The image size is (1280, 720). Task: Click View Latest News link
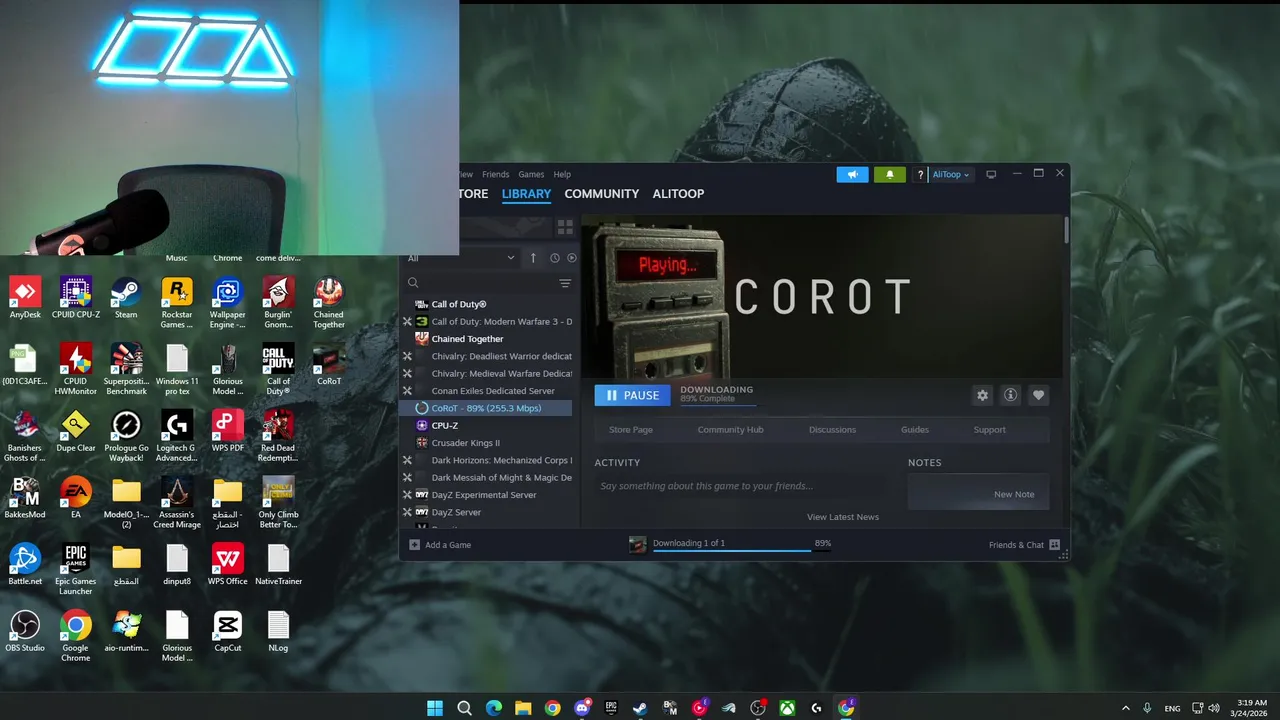click(843, 517)
